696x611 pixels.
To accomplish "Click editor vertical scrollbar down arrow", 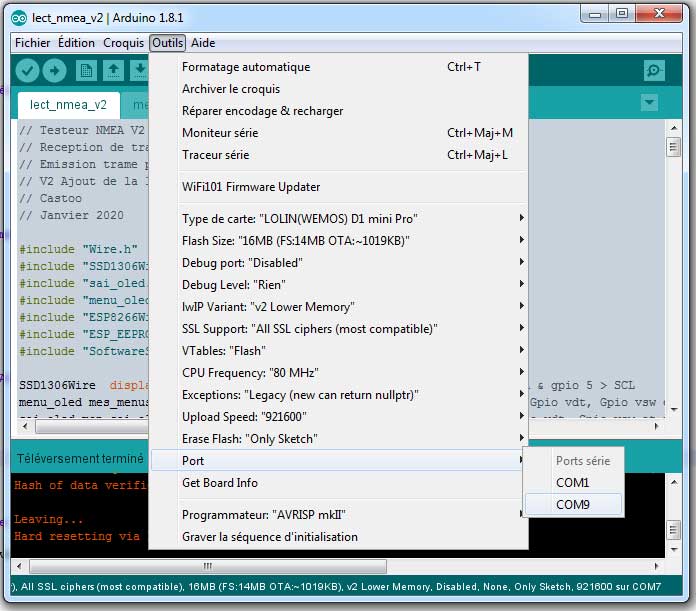I will tap(674, 410).
